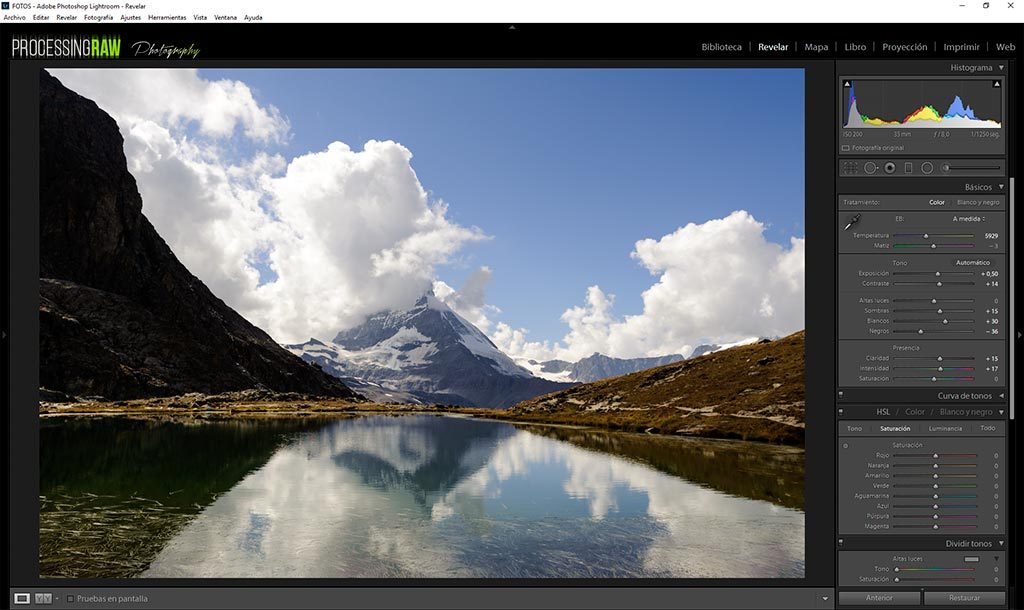Click the HSL targeted adjustment tool

(x=846, y=445)
